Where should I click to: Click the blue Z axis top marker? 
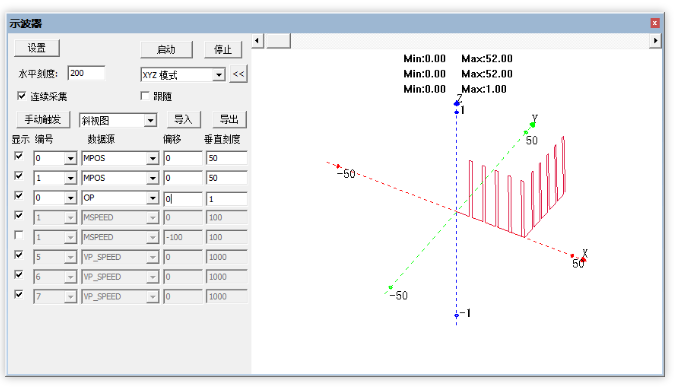(456, 103)
